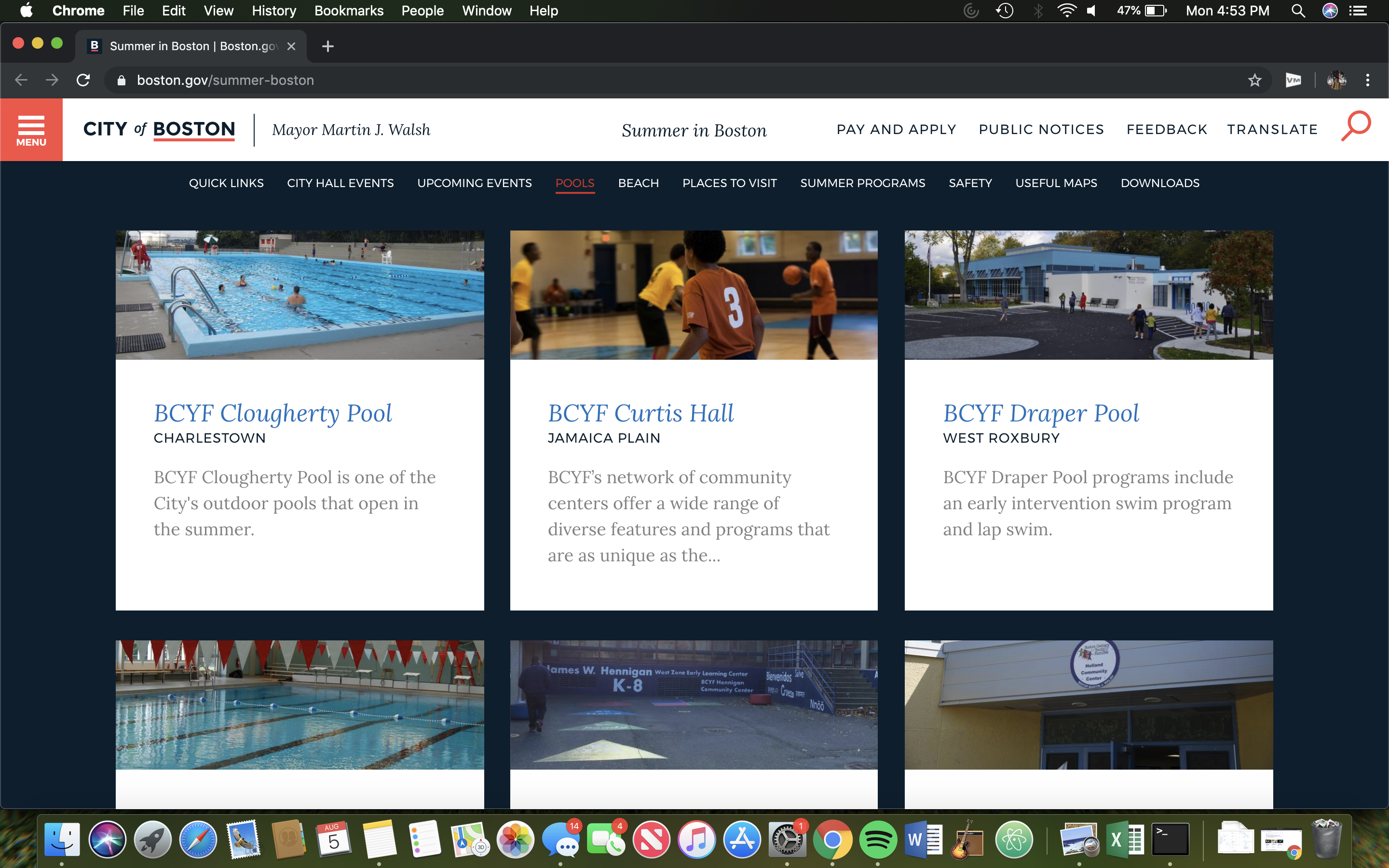This screenshot has height=868, width=1389.
Task: Open Spotify from the dock
Action: pos(878,840)
